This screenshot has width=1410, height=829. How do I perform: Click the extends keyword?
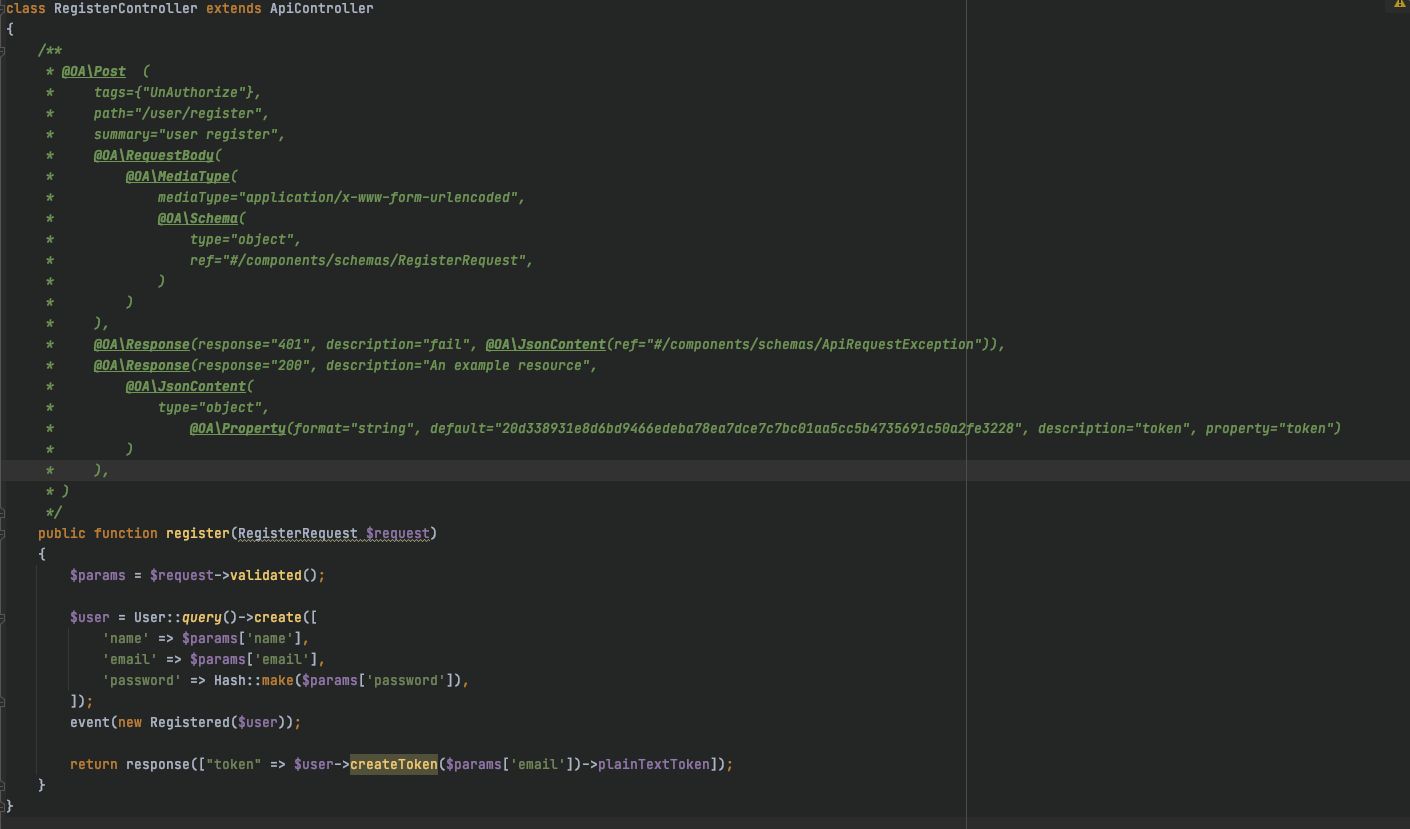[x=234, y=8]
